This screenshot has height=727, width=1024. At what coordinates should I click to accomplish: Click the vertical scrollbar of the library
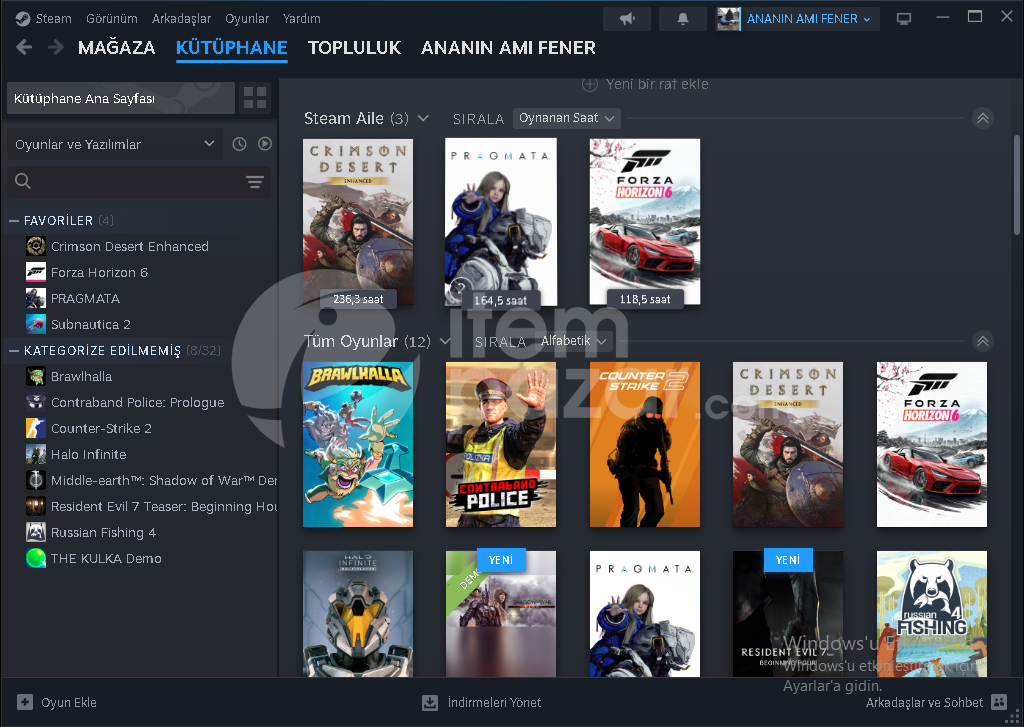click(1017, 185)
